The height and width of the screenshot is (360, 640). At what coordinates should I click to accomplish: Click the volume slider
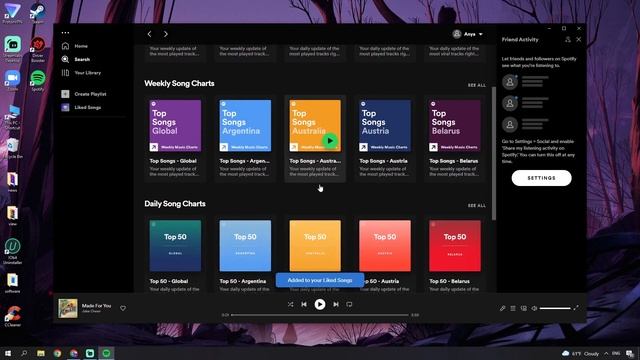pyautogui.click(x=555, y=309)
